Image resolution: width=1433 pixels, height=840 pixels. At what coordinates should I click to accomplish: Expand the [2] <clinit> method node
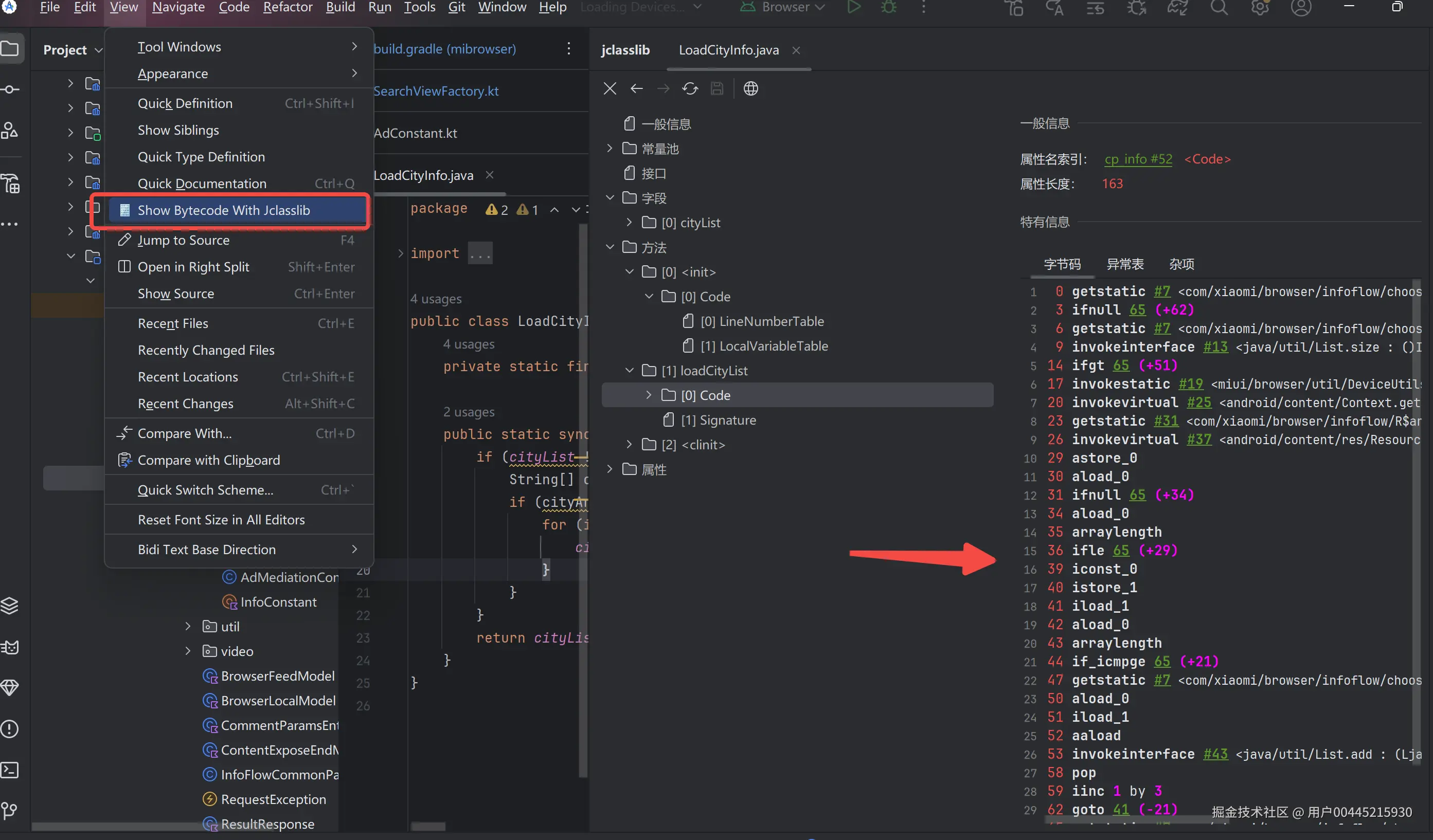[629, 445]
